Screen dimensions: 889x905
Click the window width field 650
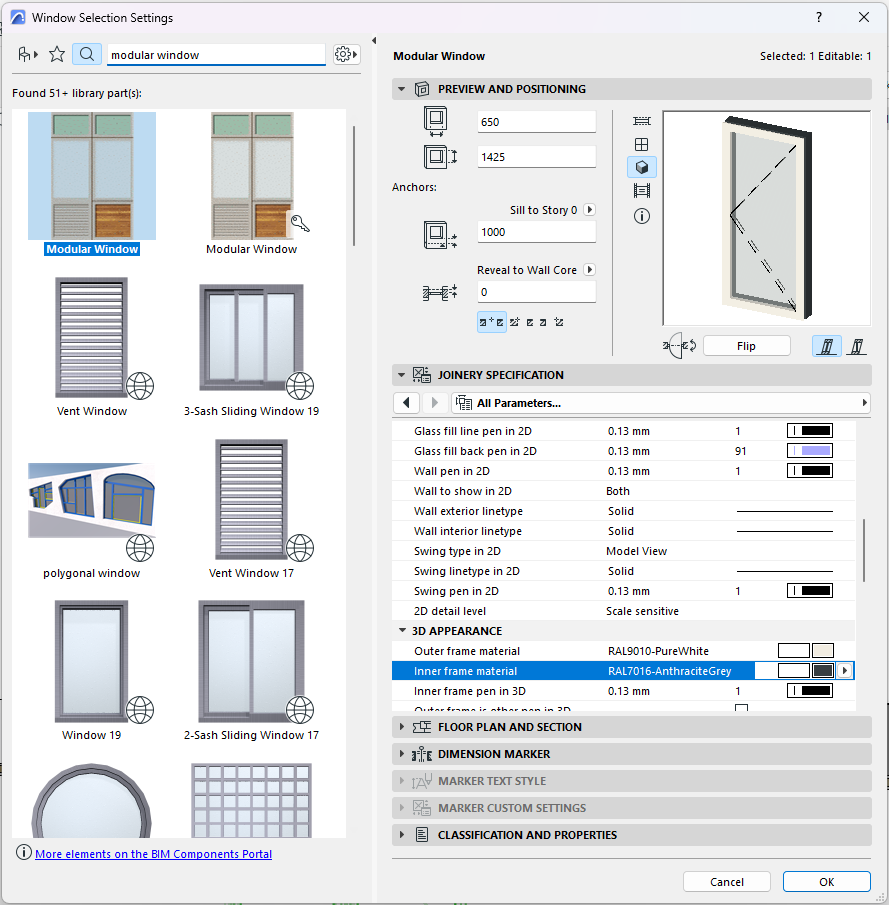coord(536,122)
